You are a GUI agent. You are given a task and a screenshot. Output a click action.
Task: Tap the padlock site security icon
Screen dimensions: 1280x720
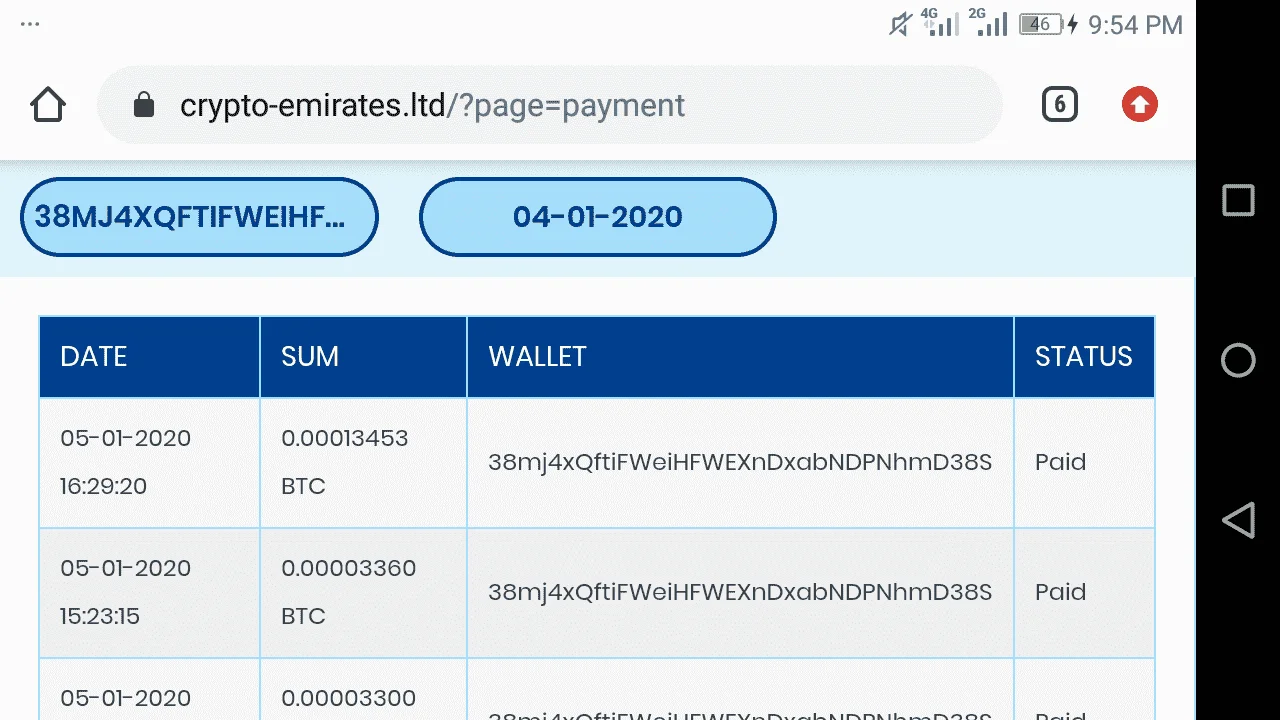pos(144,105)
